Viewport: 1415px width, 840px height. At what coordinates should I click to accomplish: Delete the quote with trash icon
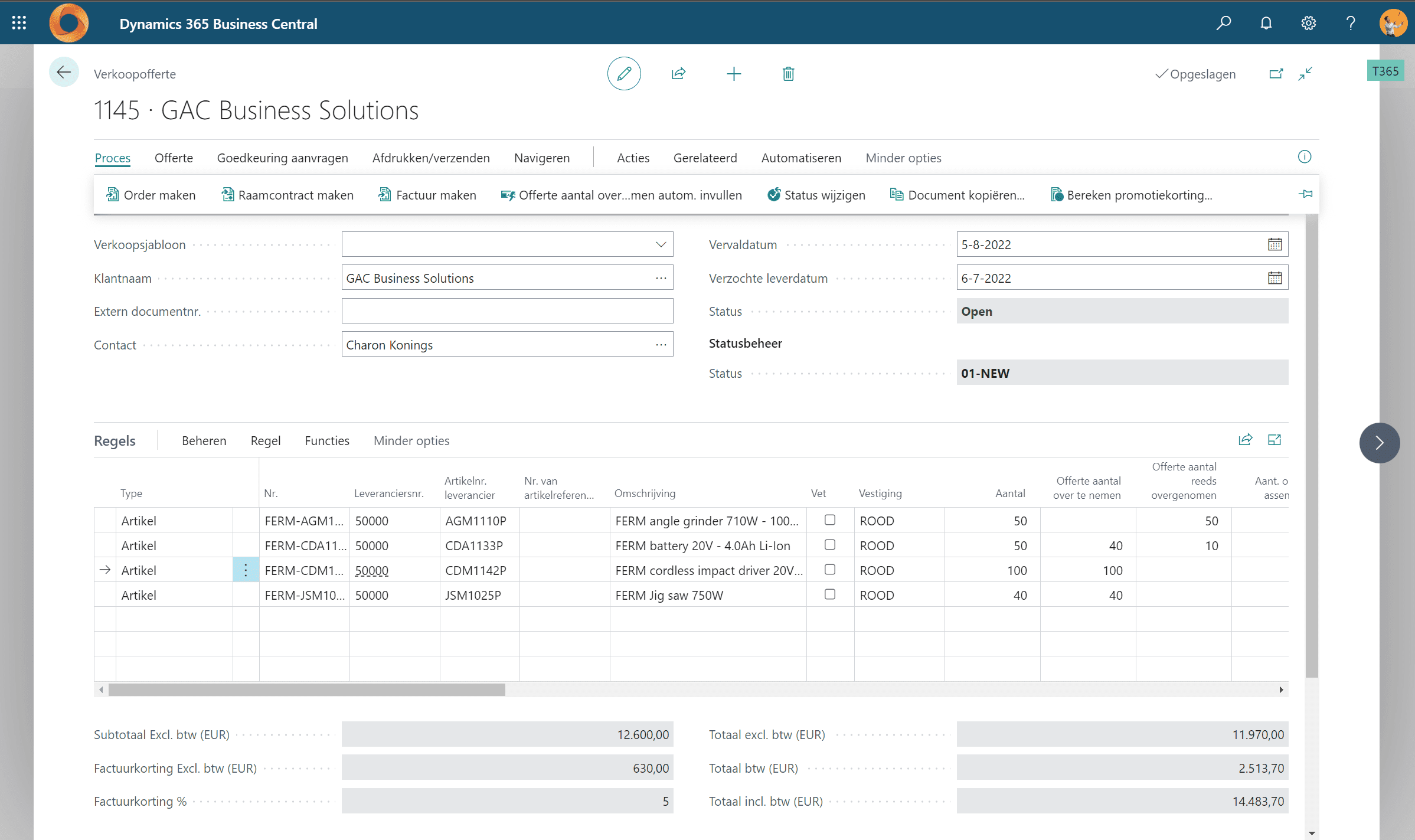point(788,74)
